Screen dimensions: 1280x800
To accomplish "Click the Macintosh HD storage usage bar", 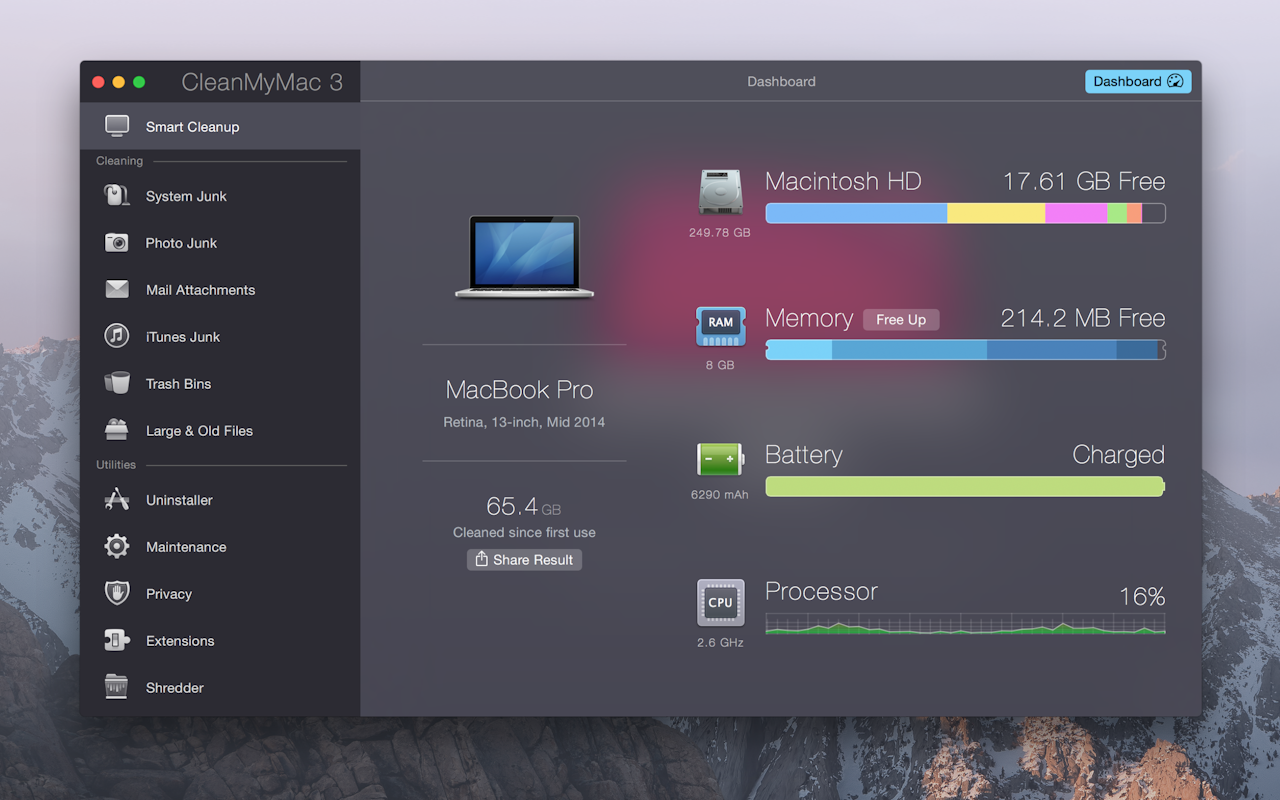I will click(x=964, y=213).
